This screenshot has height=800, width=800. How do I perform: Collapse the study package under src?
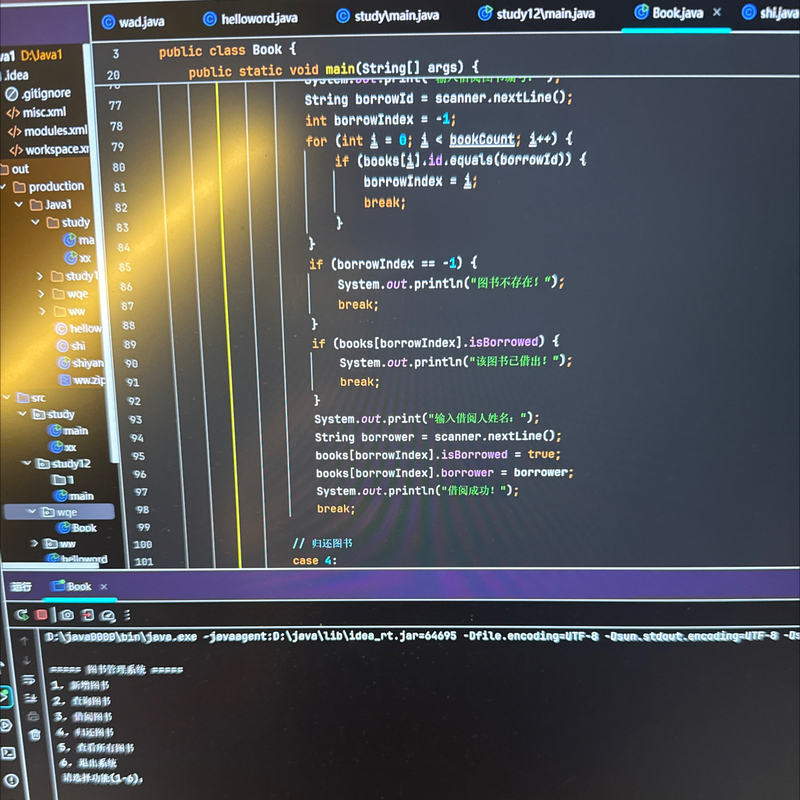[22, 414]
